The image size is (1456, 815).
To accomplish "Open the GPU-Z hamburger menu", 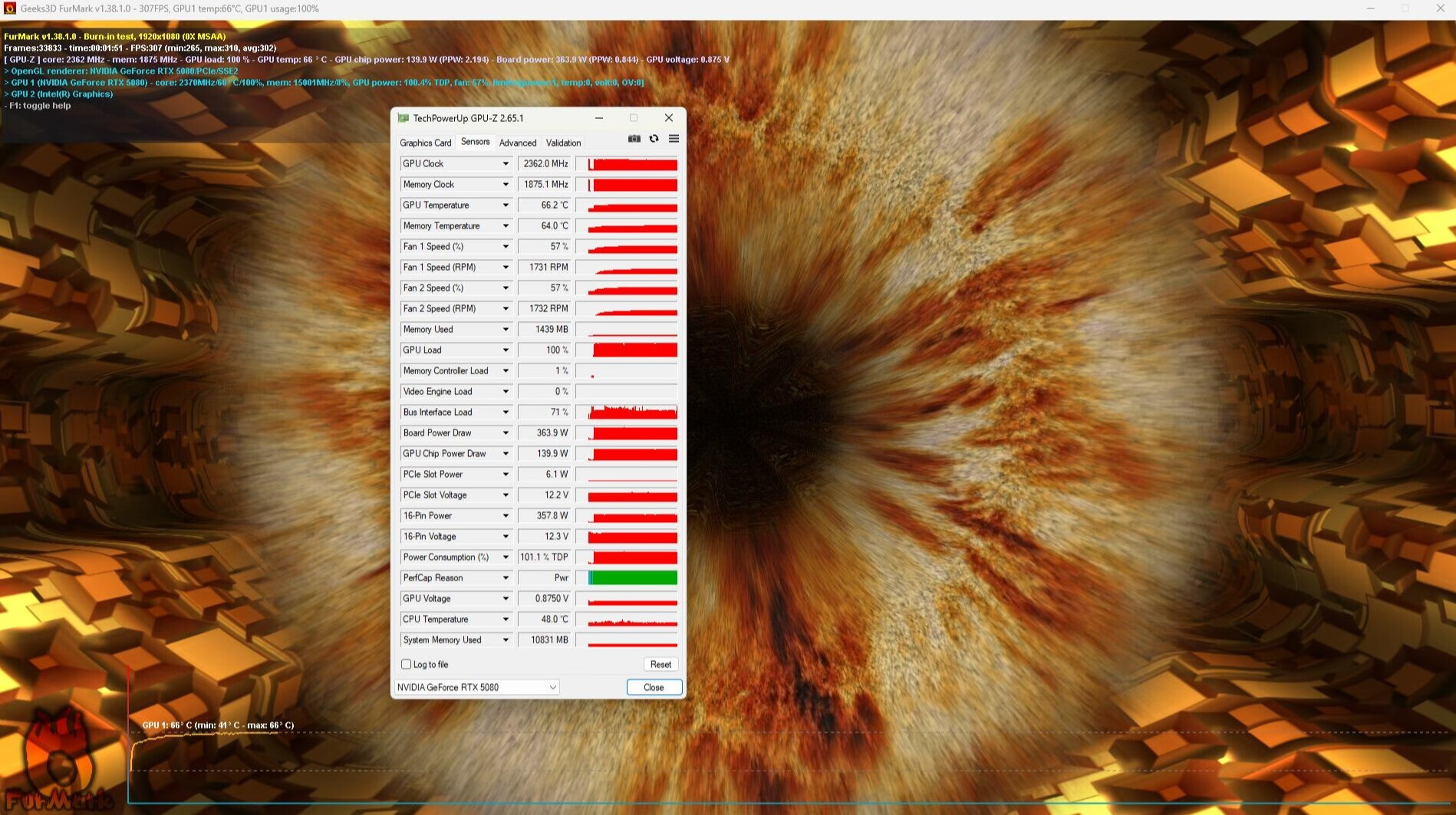I will click(x=674, y=139).
